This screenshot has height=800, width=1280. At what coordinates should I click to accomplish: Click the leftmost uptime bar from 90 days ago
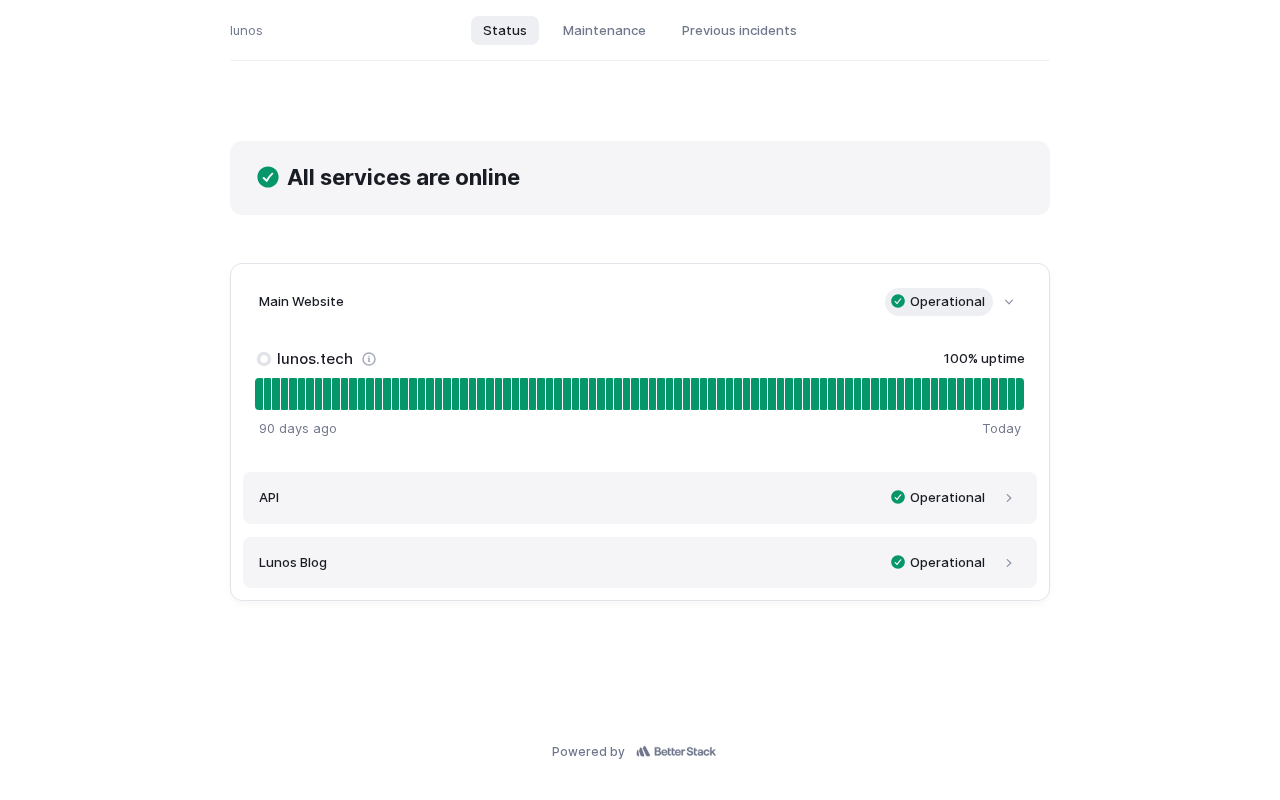click(x=259, y=394)
